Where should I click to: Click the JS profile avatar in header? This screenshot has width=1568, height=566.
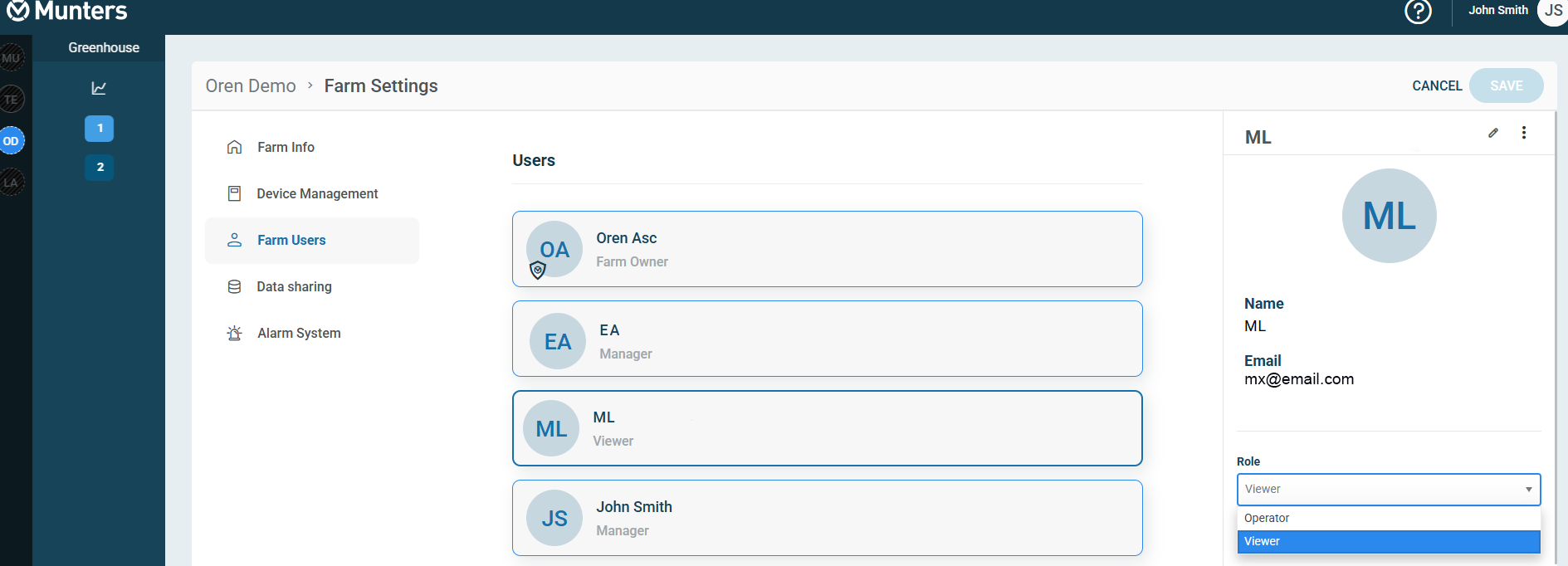(x=1552, y=12)
